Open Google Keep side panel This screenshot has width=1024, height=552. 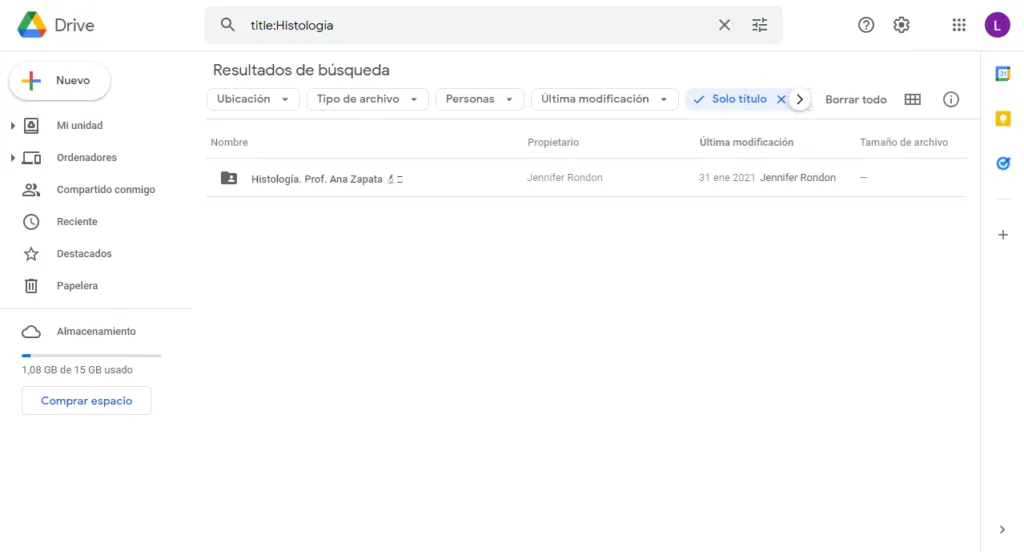[1003, 118]
